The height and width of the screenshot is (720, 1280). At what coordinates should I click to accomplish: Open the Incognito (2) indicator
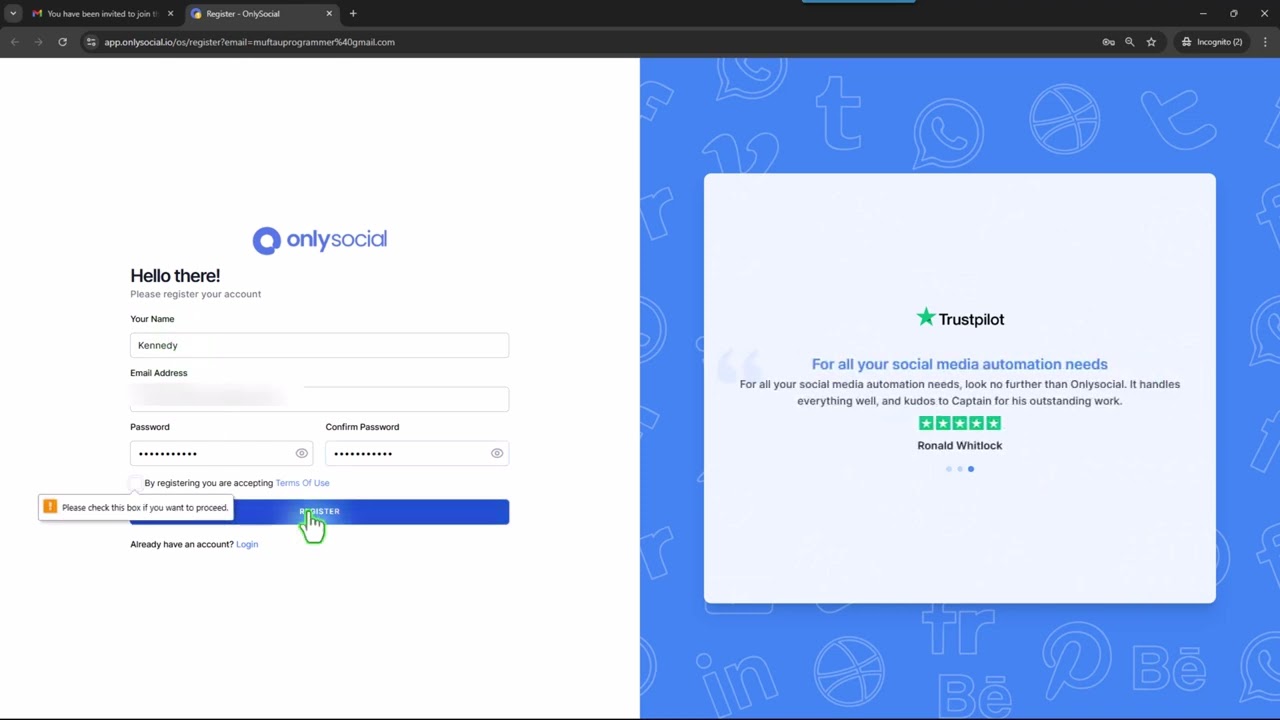1211,42
